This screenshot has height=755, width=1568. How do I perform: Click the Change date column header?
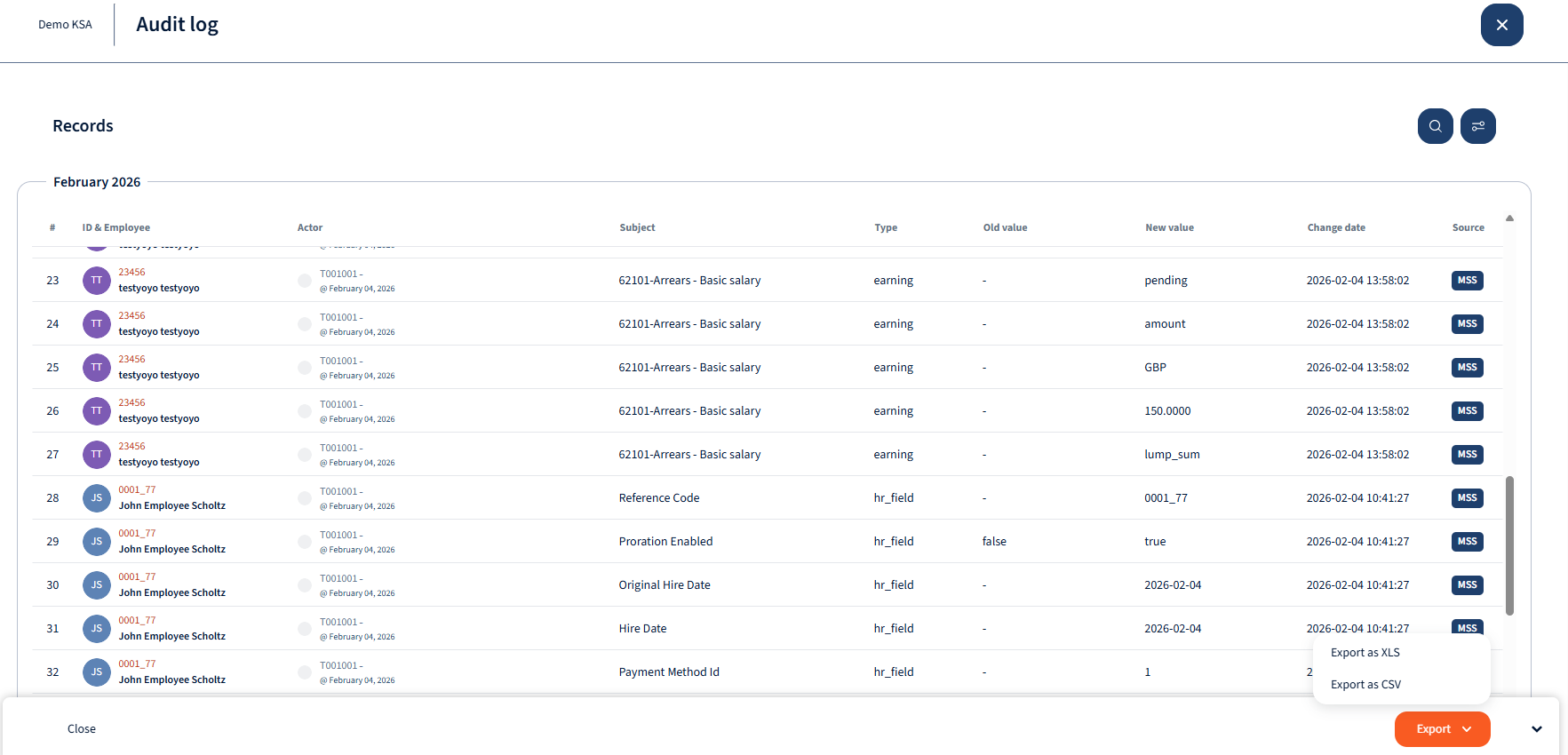(x=1335, y=228)
